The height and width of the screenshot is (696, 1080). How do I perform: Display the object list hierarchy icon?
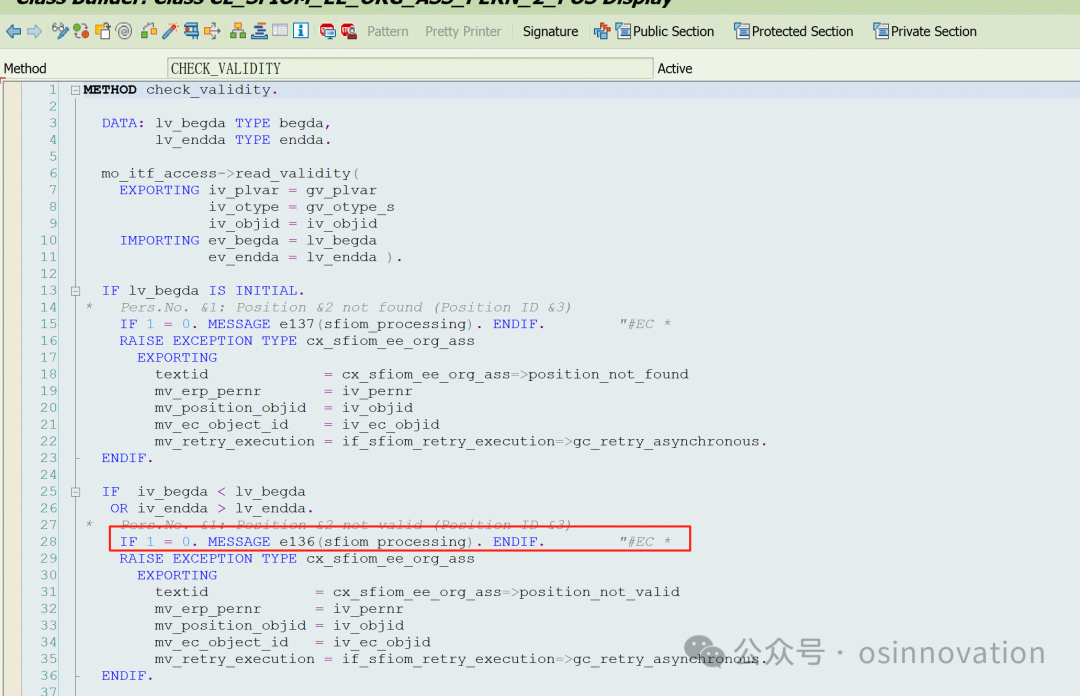coord(238,31)
